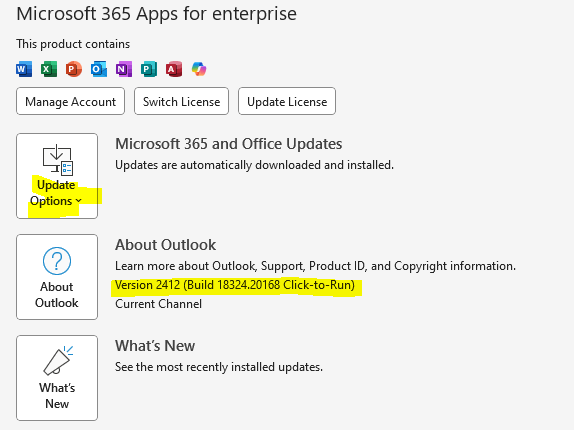The image size is (574, 430).
Task: Click the Word app icon
Action: (24, 69)
